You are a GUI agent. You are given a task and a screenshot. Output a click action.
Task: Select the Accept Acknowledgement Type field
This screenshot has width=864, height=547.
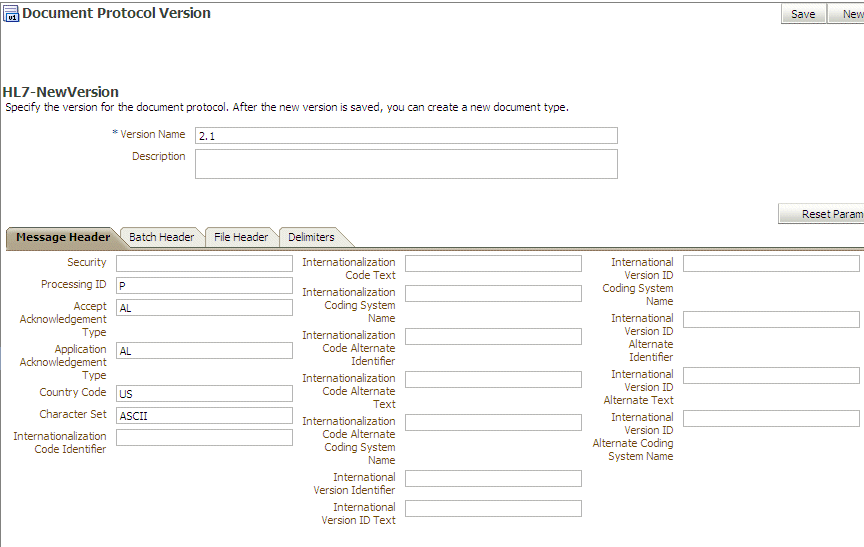point(204,308)
